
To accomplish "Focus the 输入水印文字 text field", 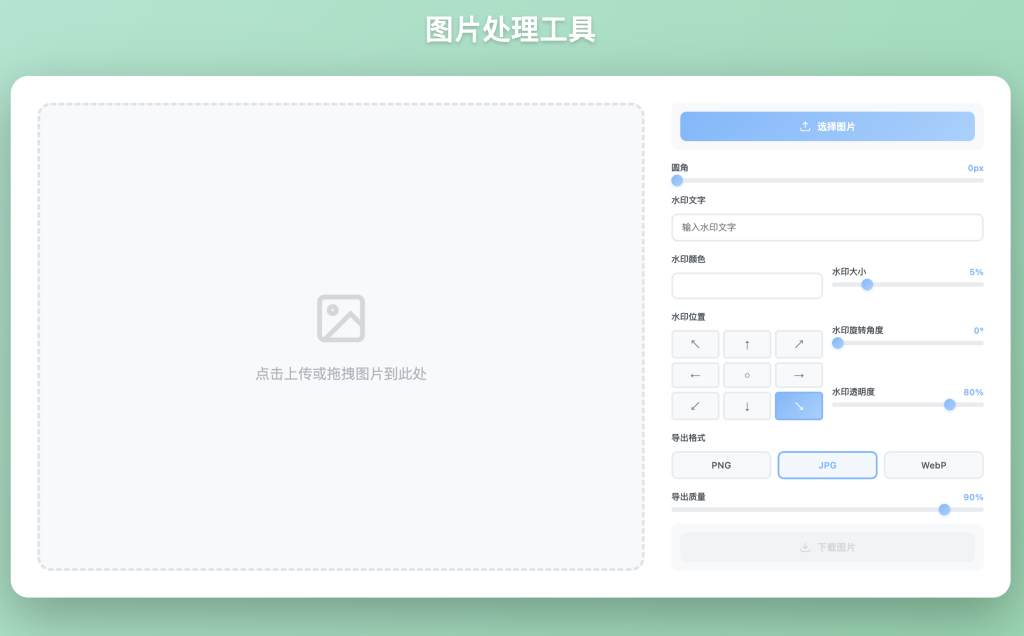I will coord(827,227).
